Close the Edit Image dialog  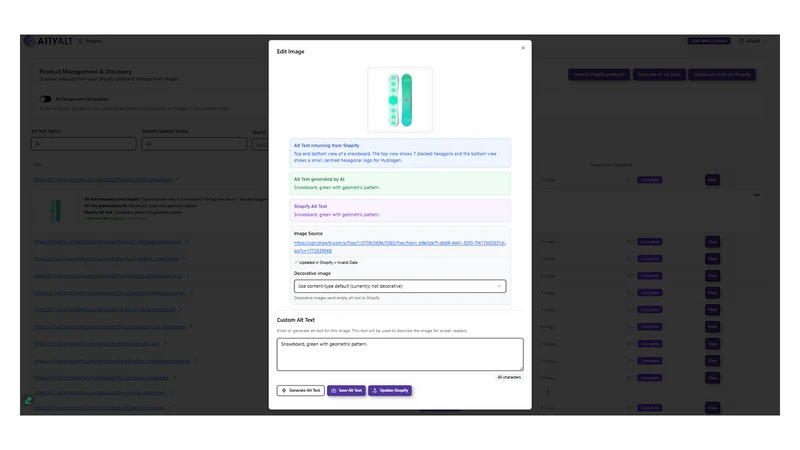click(x=523, y=48)
